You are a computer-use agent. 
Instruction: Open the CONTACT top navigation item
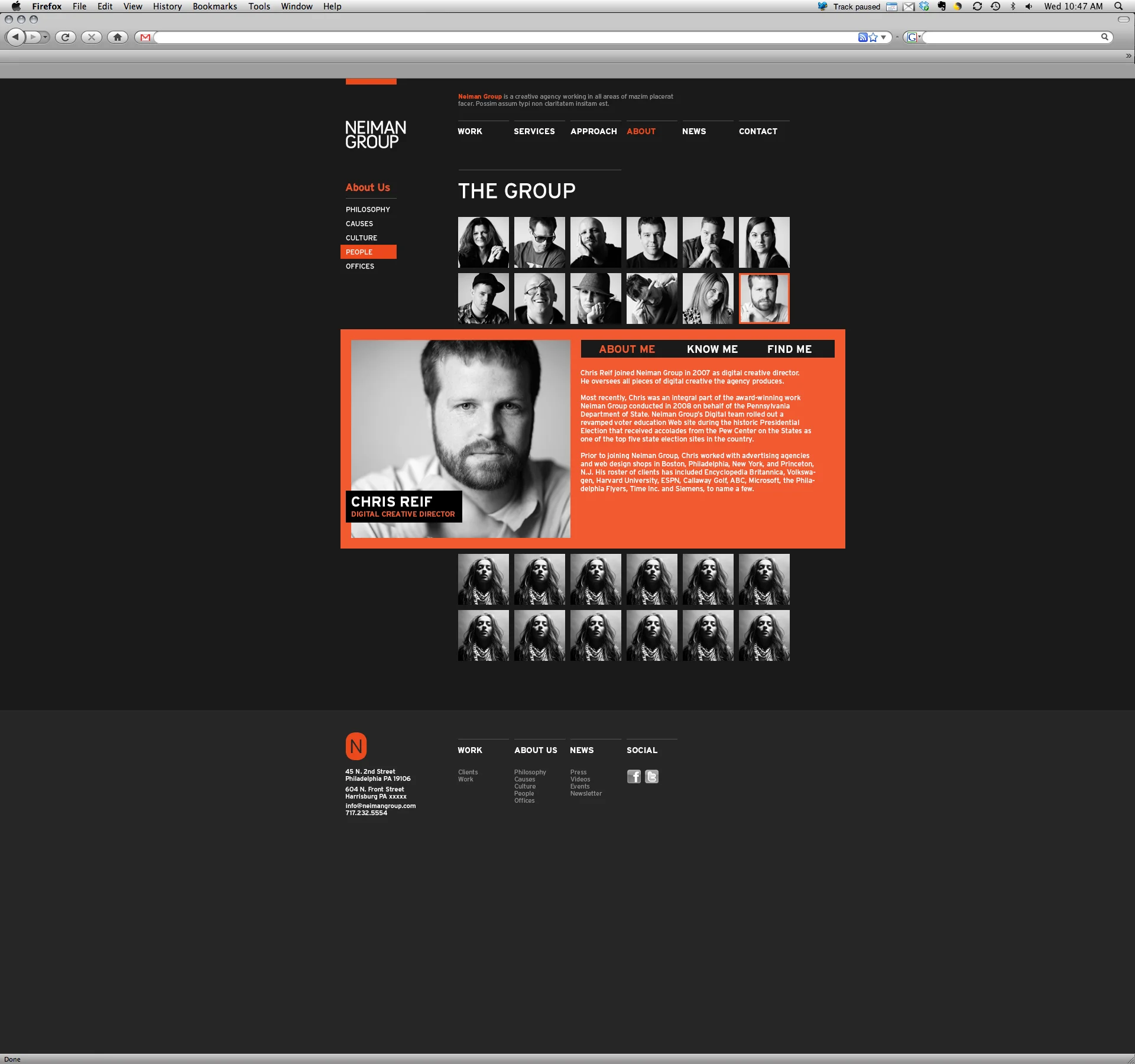coord(758,131)
